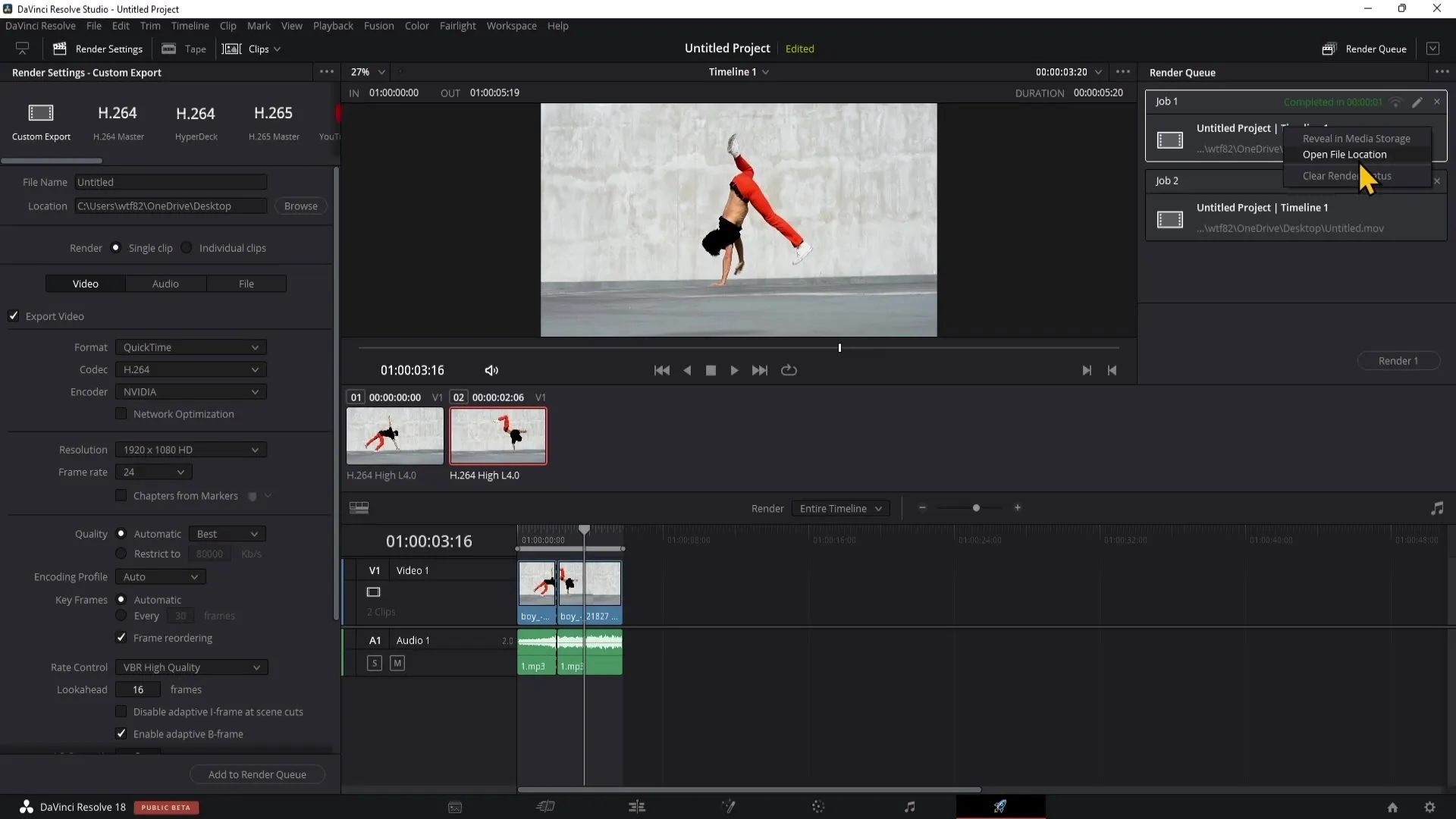This screenshot has width=1456, height=819.
Task: Enable Frame reordering checkbox
Action: (x=121, y=637)
